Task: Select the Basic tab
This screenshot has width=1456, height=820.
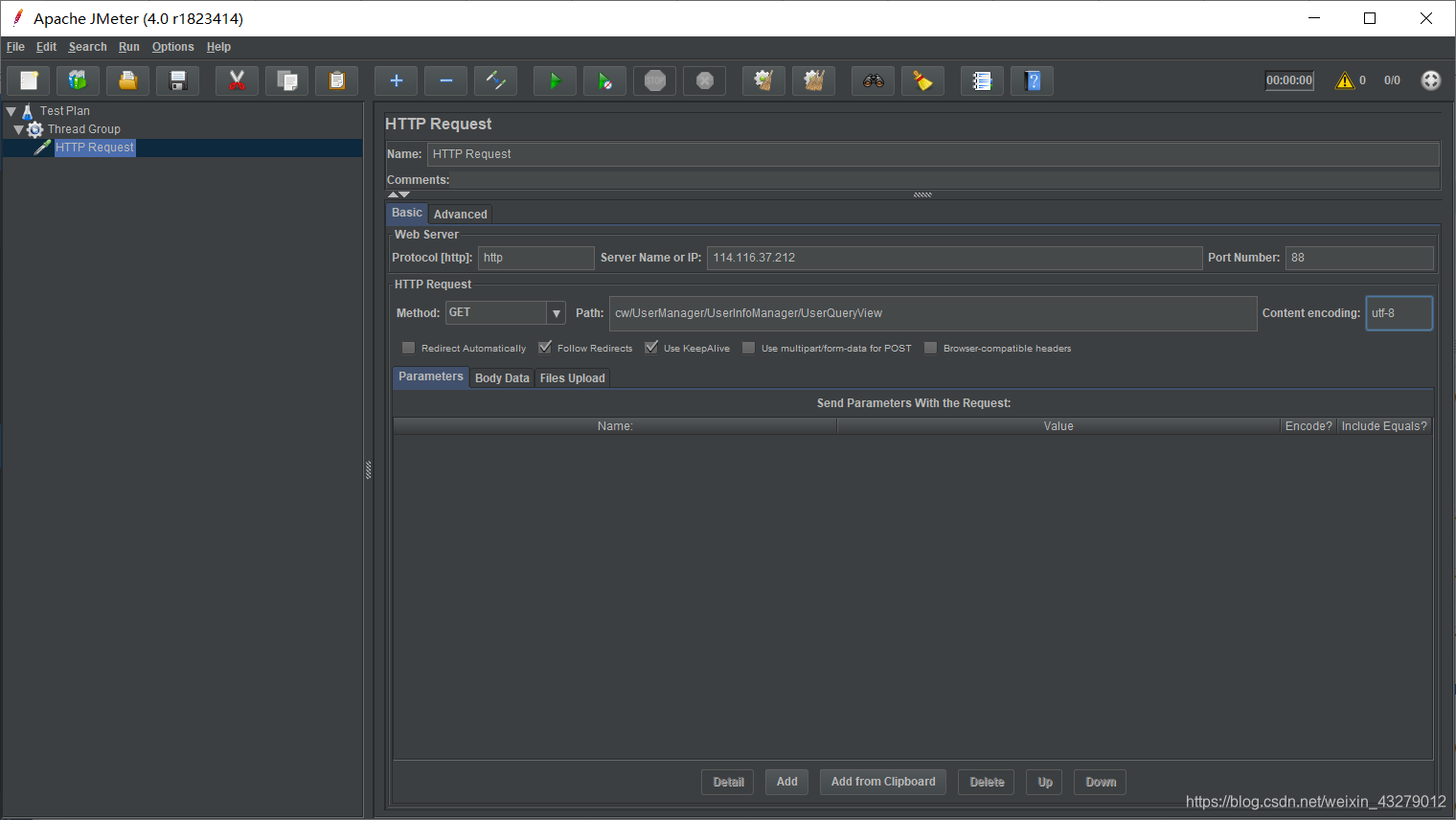Action: pyautogui.click(x=407, y=213)
